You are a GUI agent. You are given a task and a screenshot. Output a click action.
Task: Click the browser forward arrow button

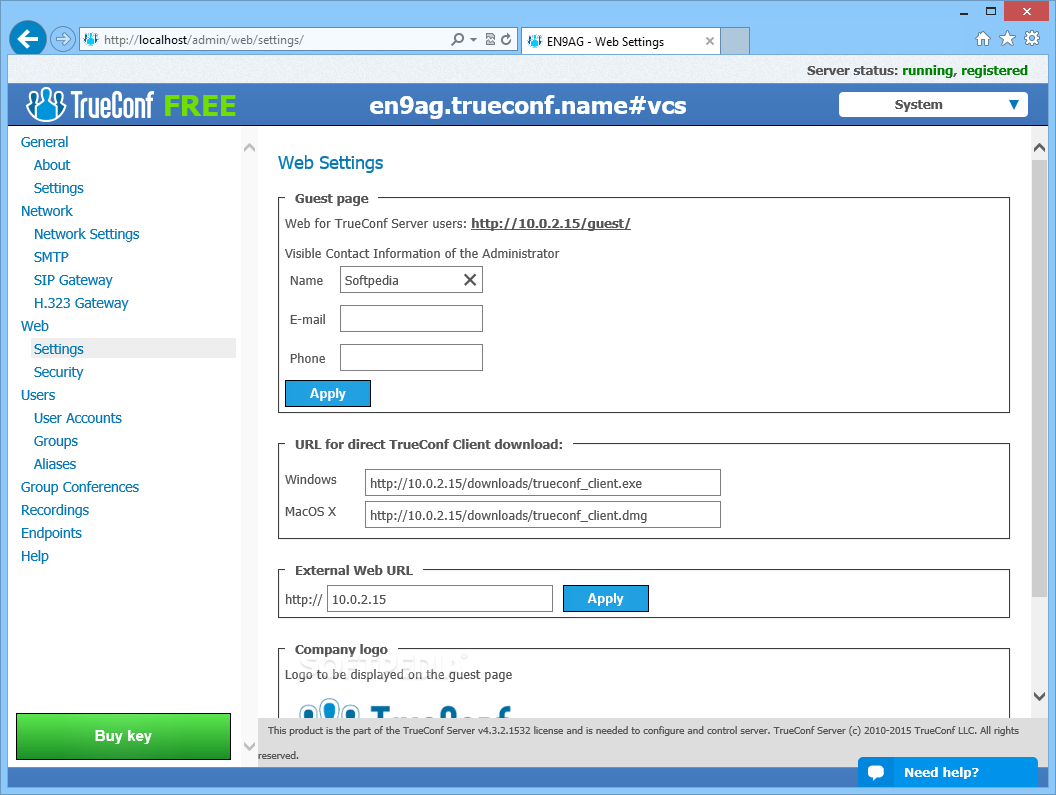[x=63, y=39]
